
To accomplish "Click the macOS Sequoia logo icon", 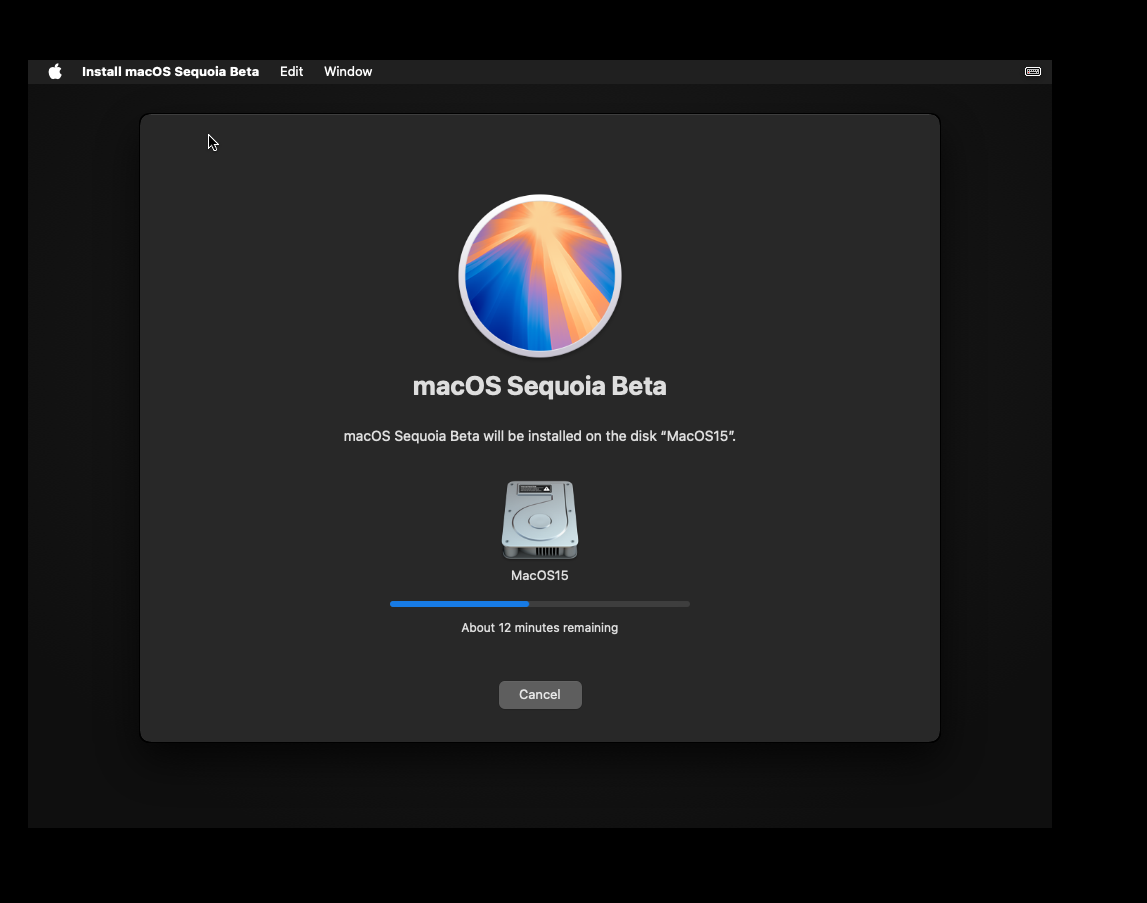I will [540, 276].
